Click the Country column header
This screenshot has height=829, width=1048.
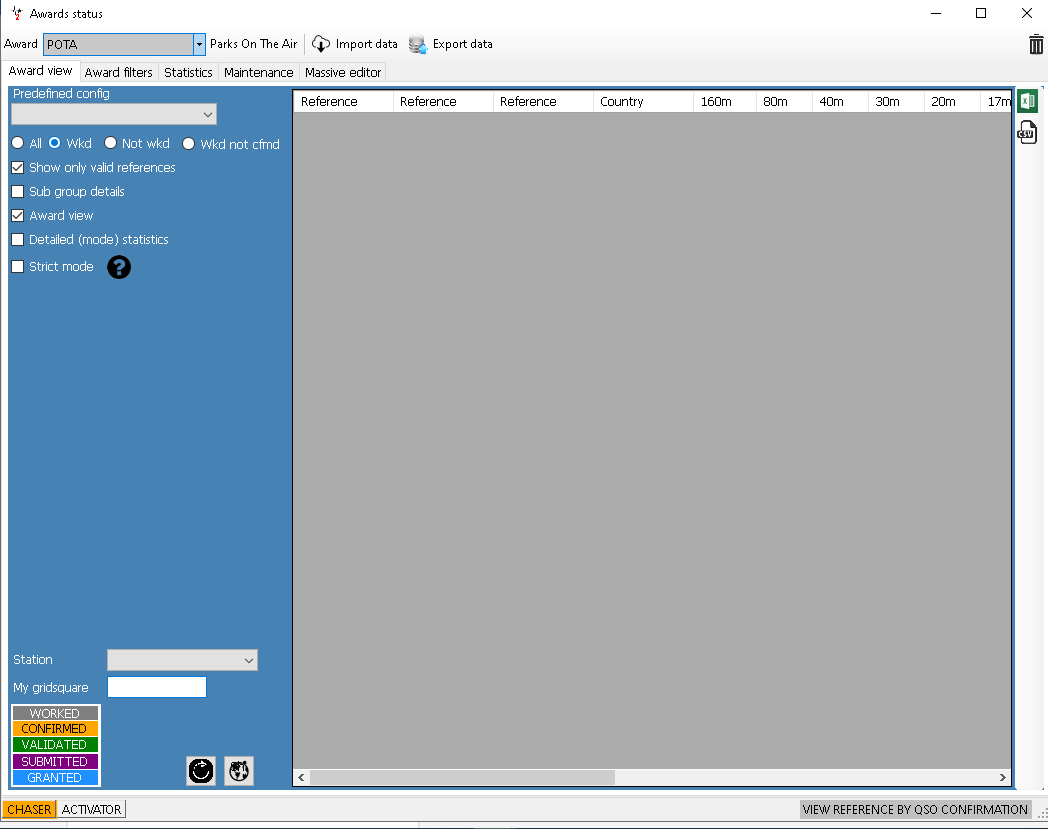pos(642,102)
